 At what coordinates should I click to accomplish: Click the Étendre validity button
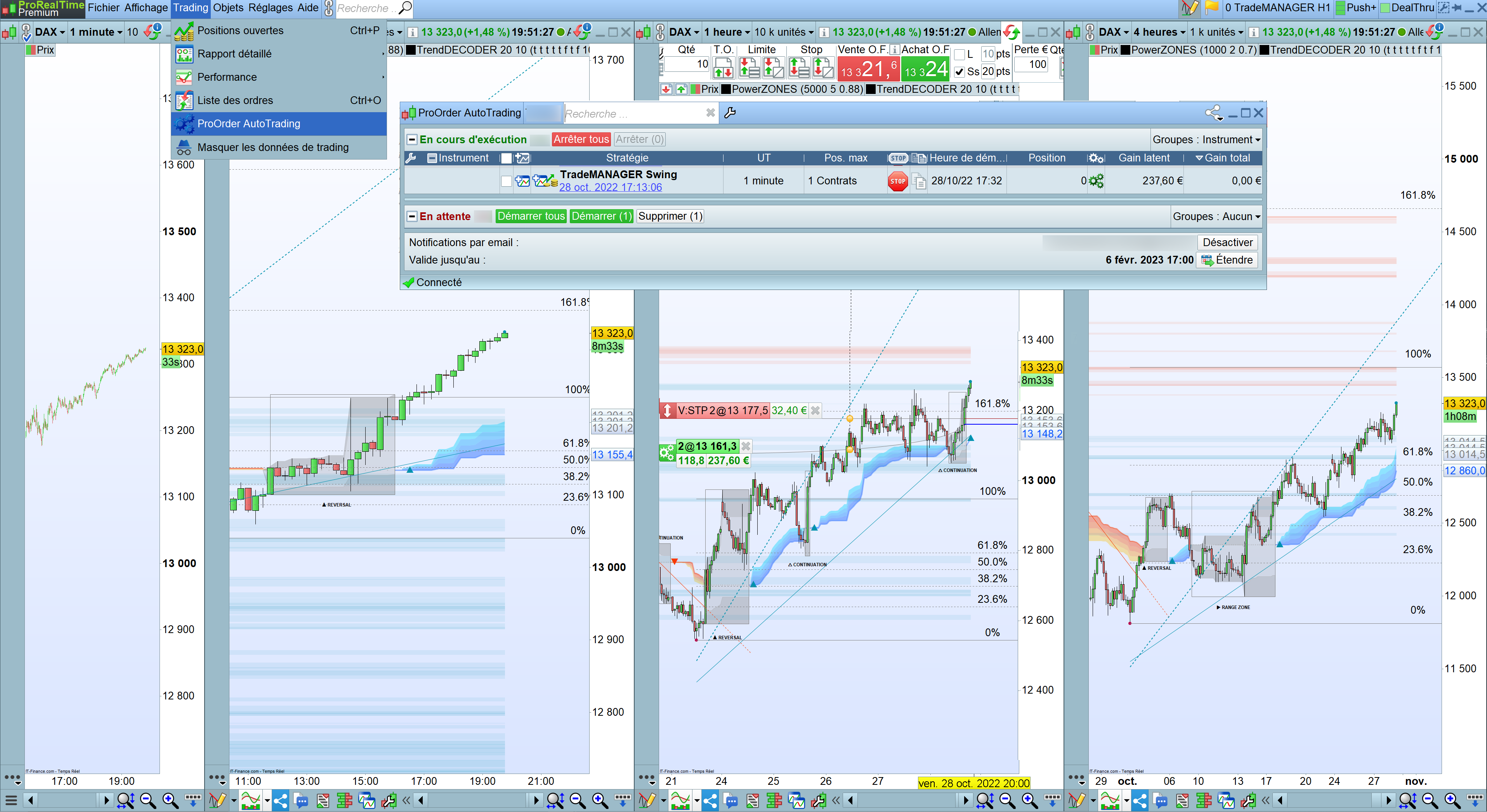pyautogui.click(x=1227, y=260)
